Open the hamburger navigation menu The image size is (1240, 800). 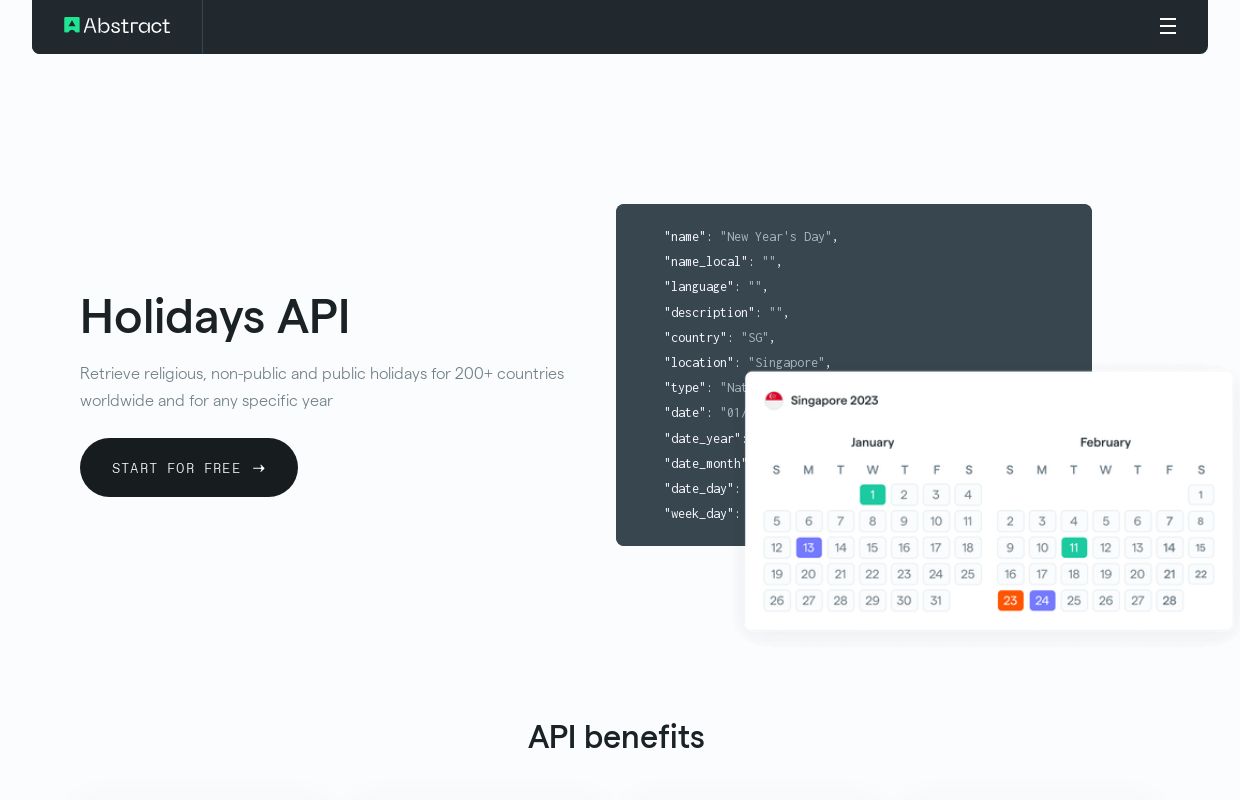pyautogui.click(x=1168, y=26)
